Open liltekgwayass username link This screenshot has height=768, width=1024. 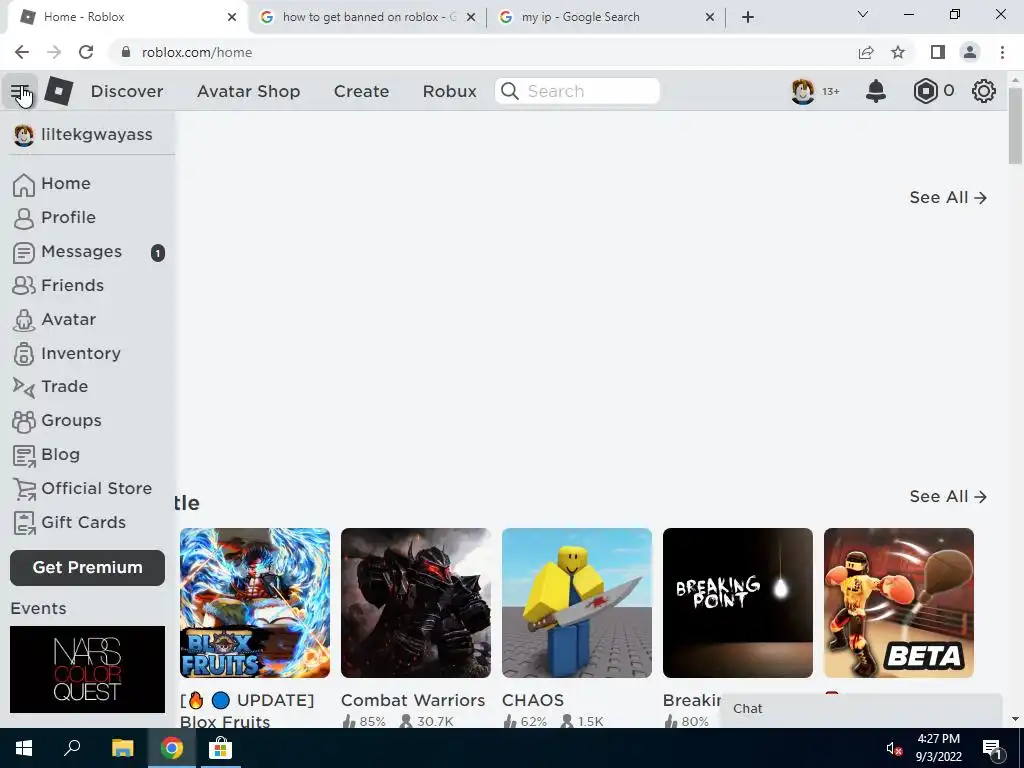click(97, 135)
